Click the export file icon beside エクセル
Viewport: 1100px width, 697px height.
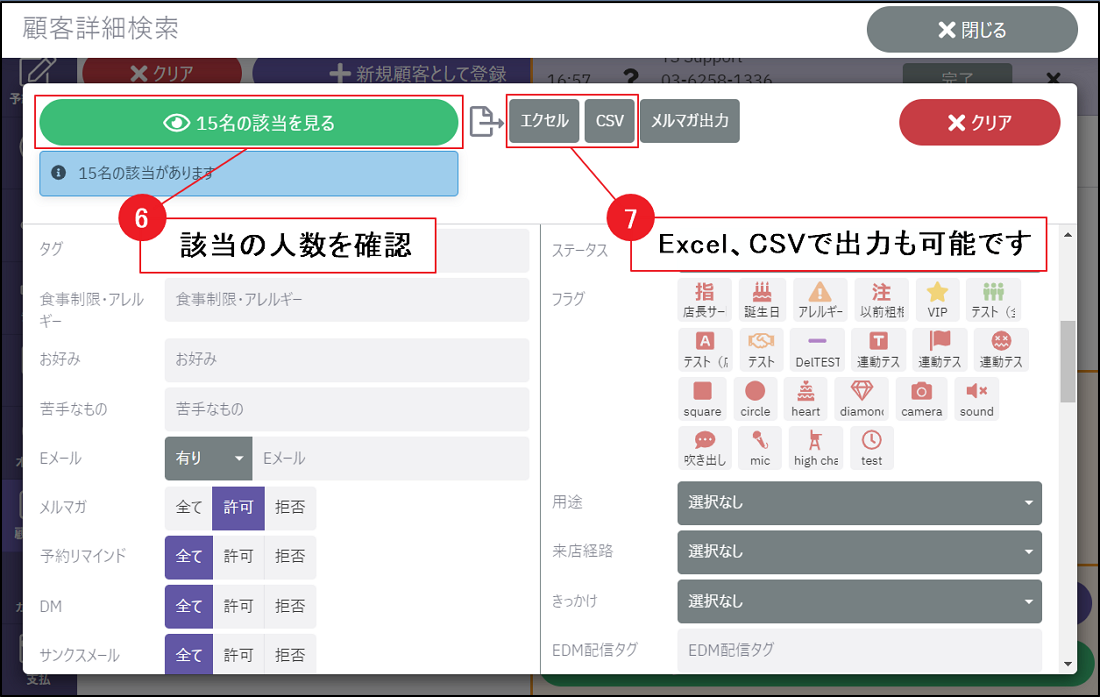[x=486, y=121]
